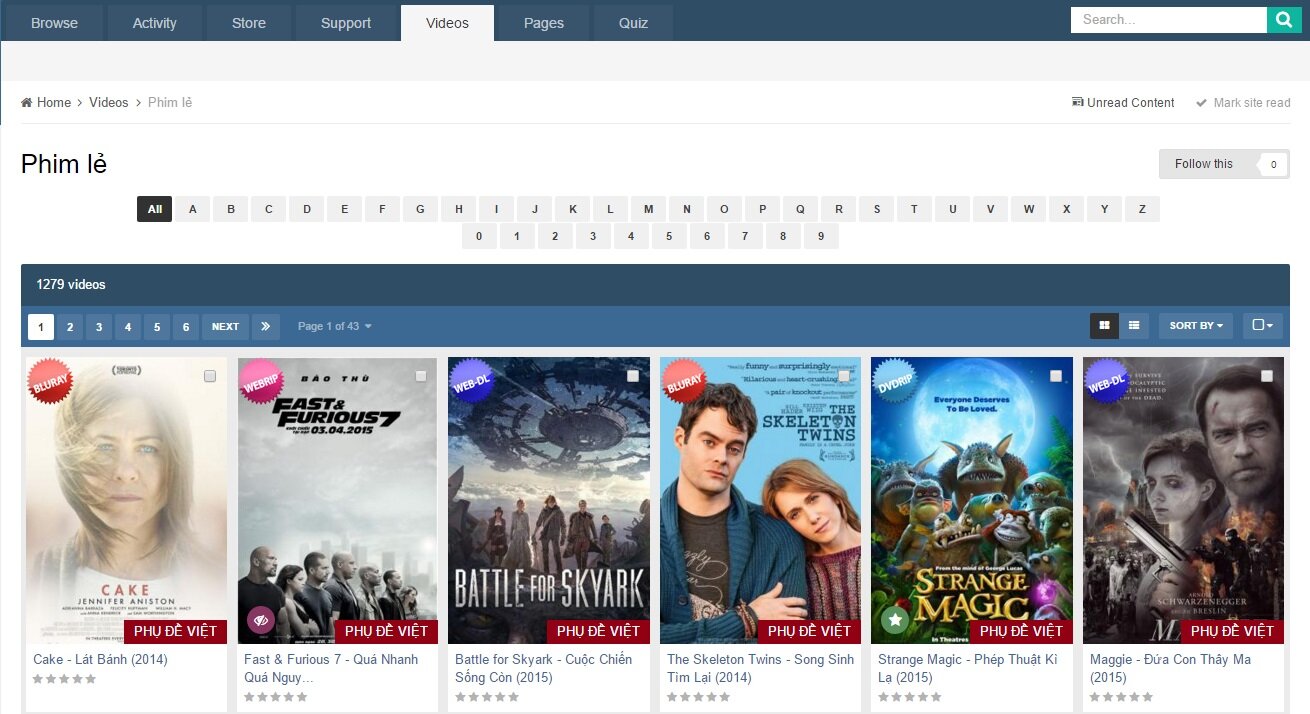This screenshot has width=1310, height=714.
Task: Open the Browse tab
Action: [x=54, y=23]
